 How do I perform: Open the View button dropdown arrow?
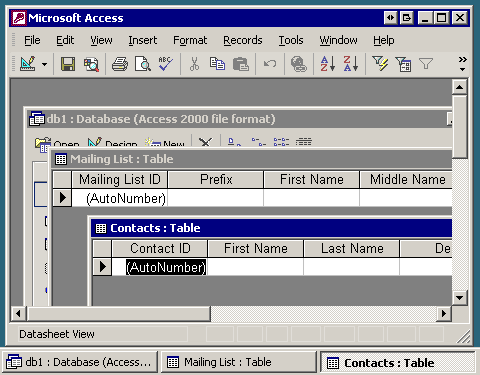44,64
